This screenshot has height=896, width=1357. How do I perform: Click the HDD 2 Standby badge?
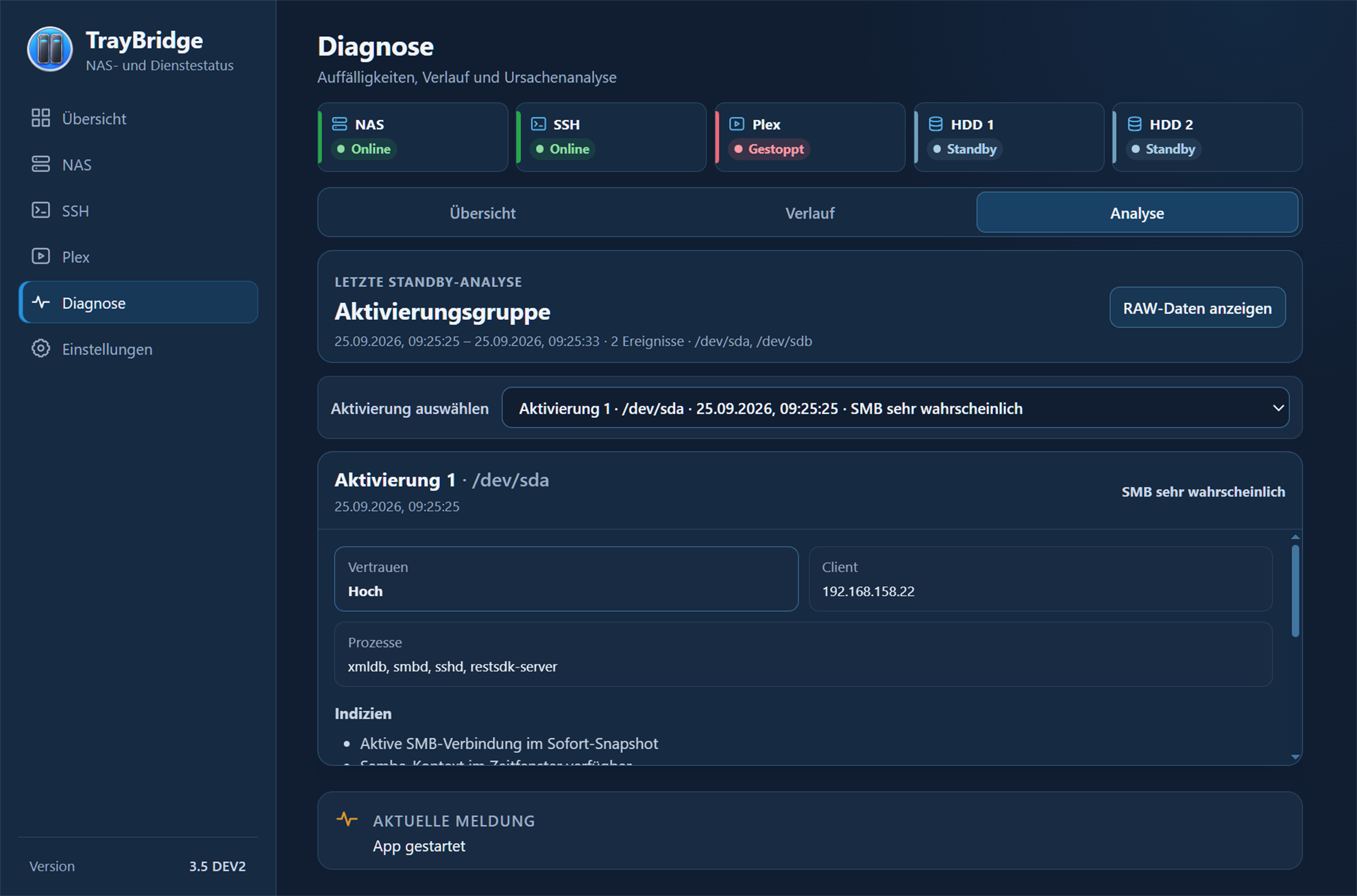click(1163, 149)
